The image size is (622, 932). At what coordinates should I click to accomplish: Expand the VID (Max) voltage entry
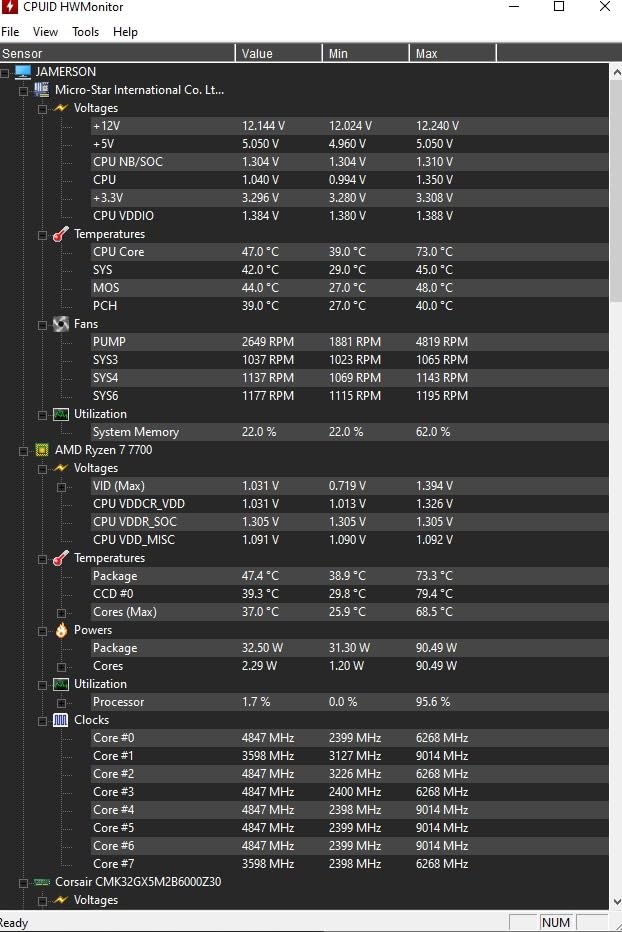[x=61, y=486]
